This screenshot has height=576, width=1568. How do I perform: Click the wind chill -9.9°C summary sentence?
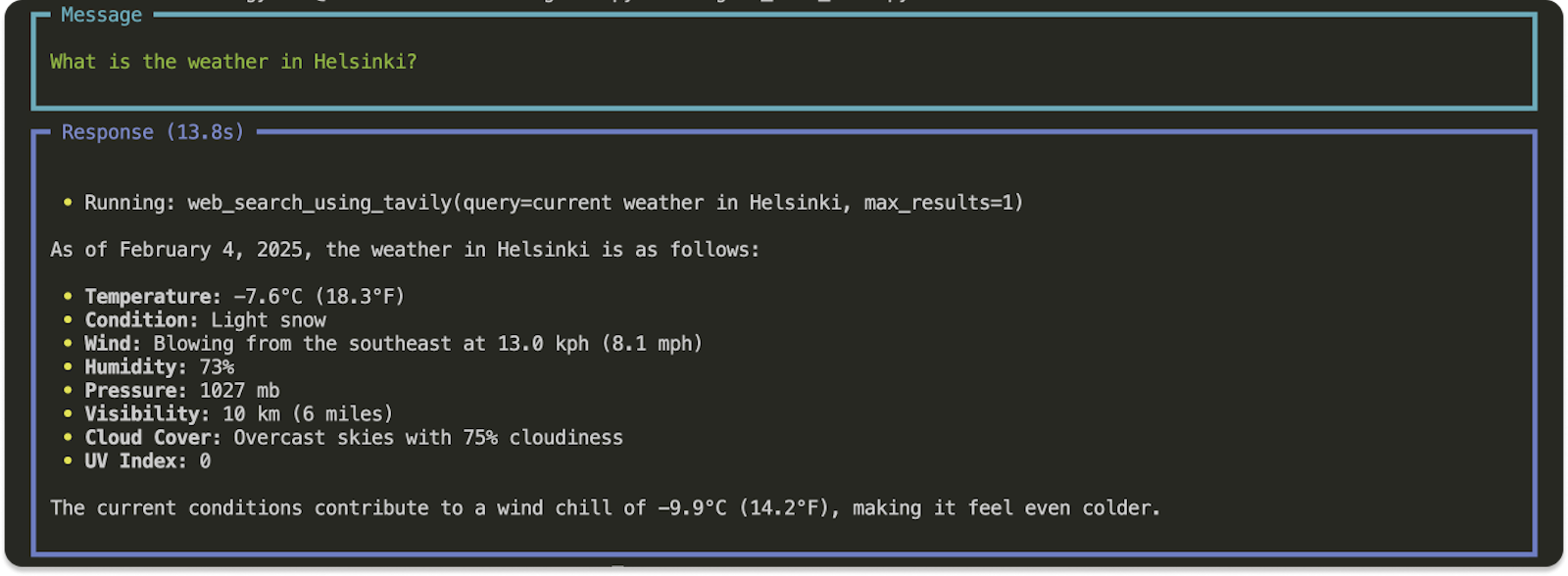pos(605,508)
